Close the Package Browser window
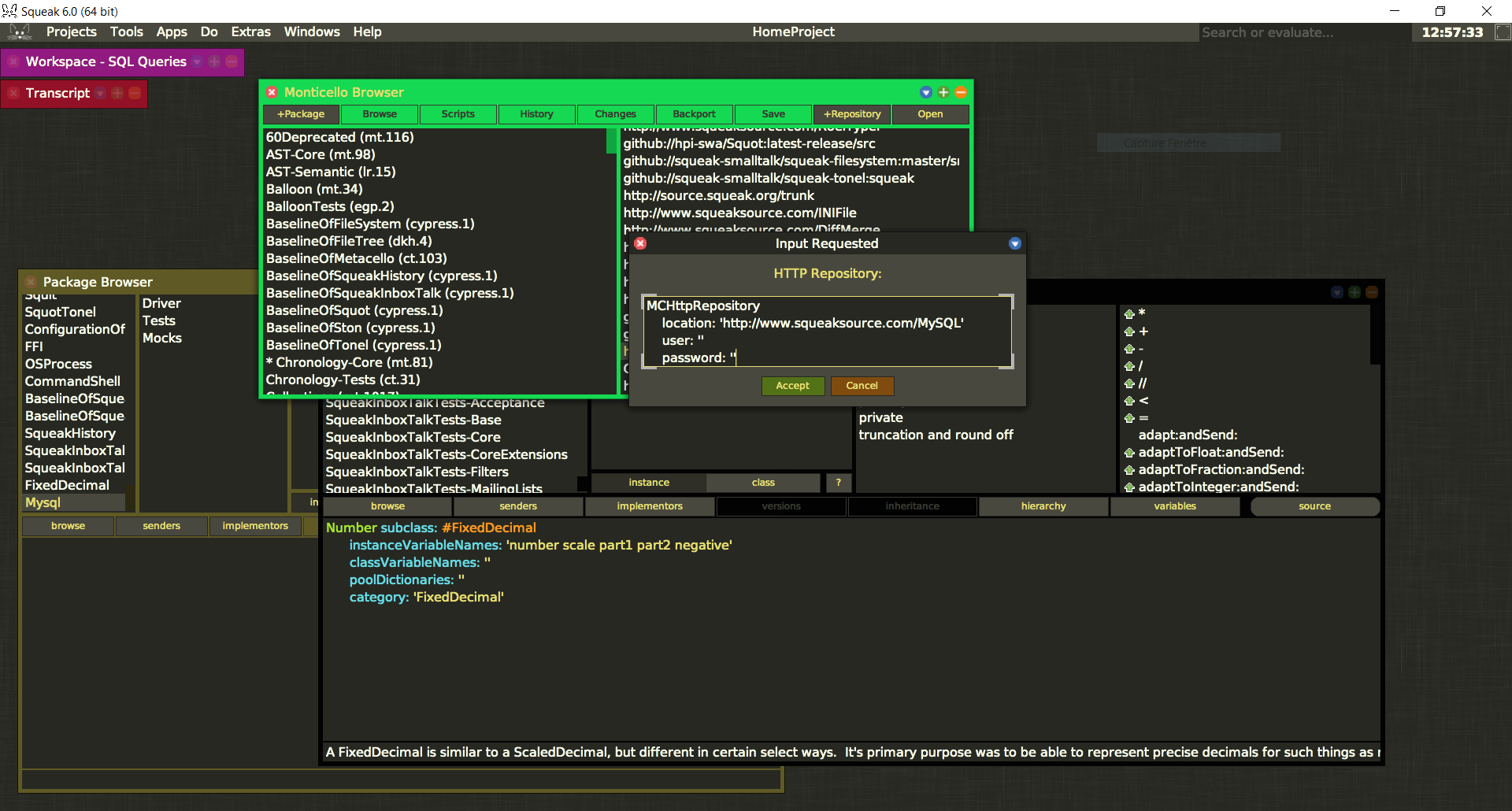 pyautogui.click(x=31, y=282)
